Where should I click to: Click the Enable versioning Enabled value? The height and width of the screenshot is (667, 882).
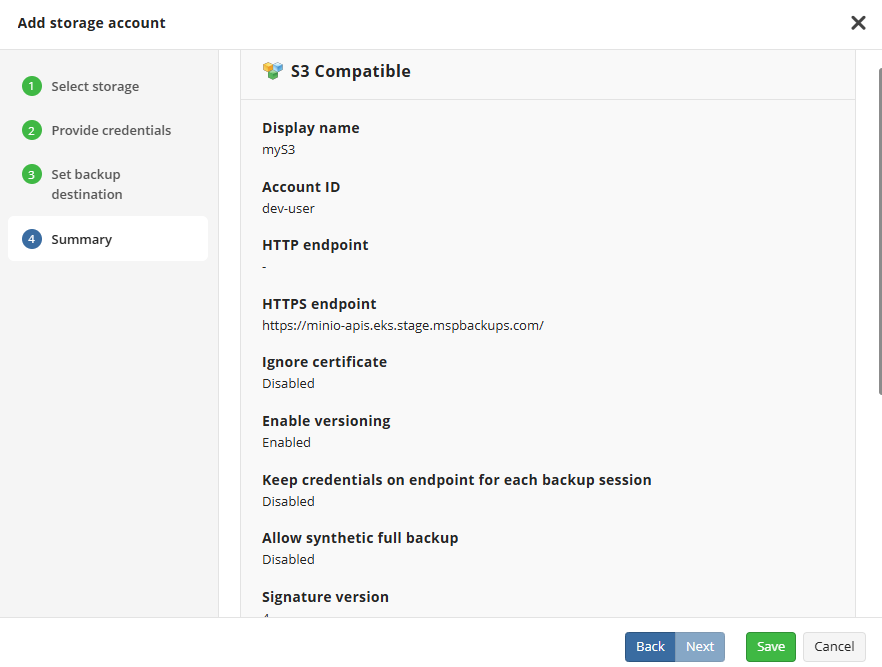(286, 442)
